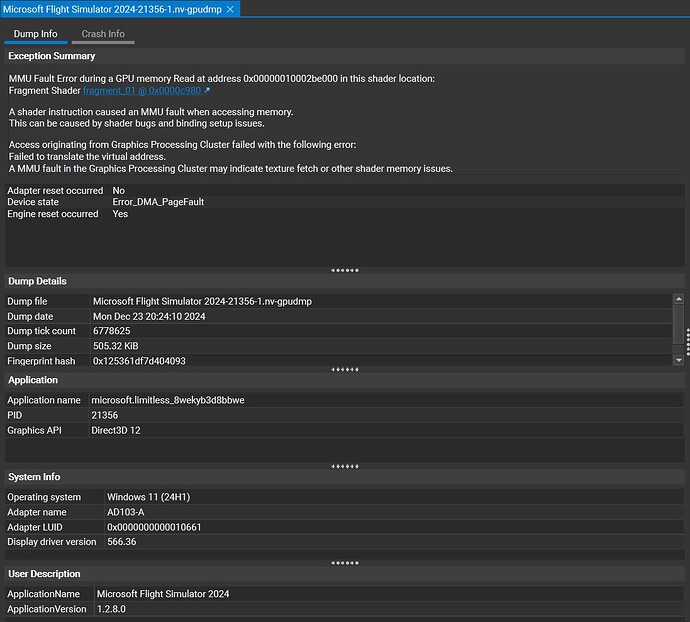Screen dimensions: 690x622
Task: Select the 505.32 KiB dump size value
Action: [x=115, y=346]
